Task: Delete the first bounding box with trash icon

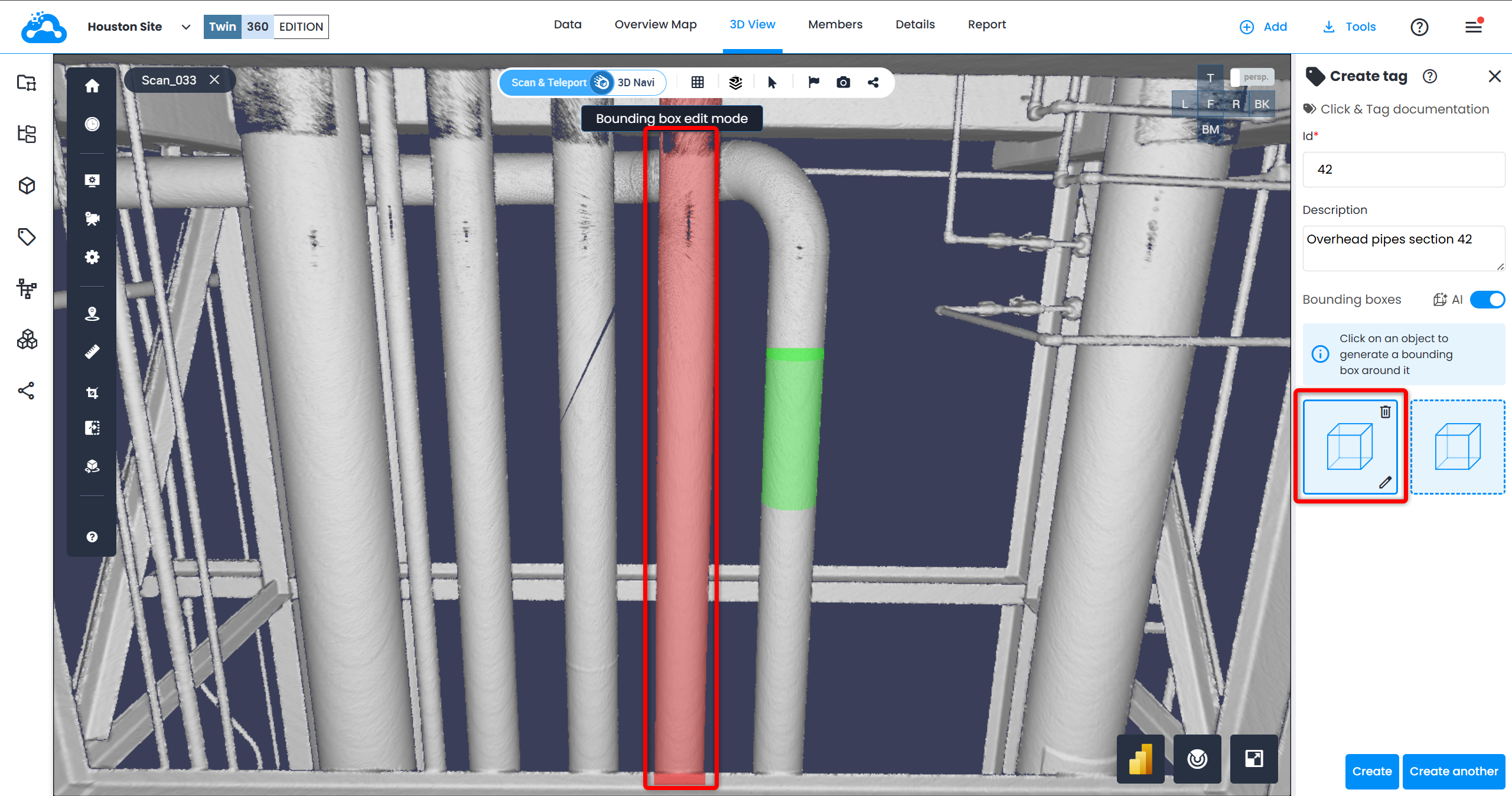Action: pos(1385,412)
